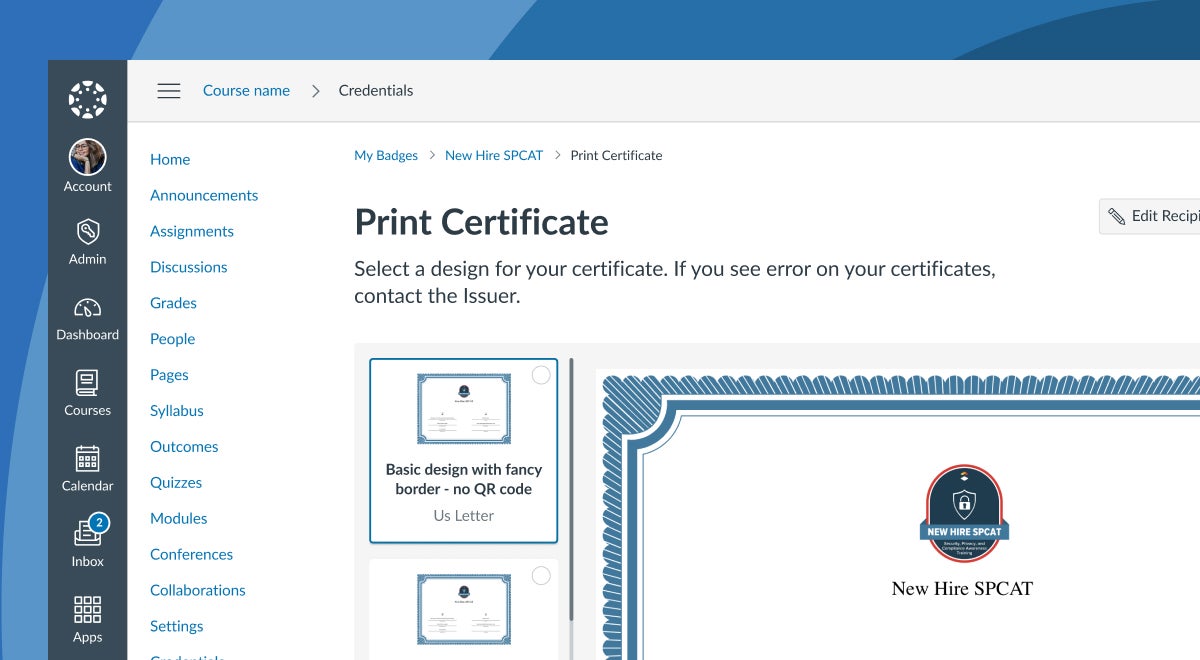Open the Account profile avatar
The height and width of the screenshot is (660, 1200).
click(87, 157)
